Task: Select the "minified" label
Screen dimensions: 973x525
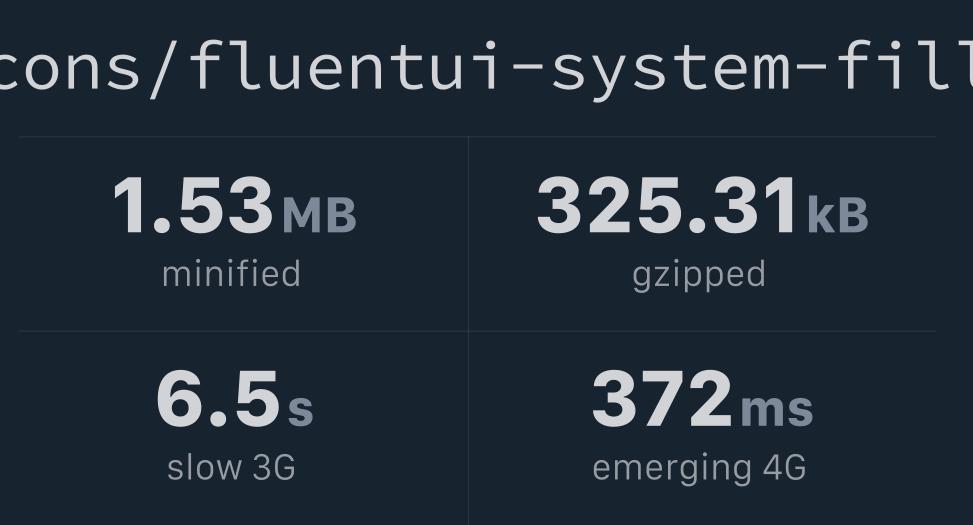Action: (231, 274)
